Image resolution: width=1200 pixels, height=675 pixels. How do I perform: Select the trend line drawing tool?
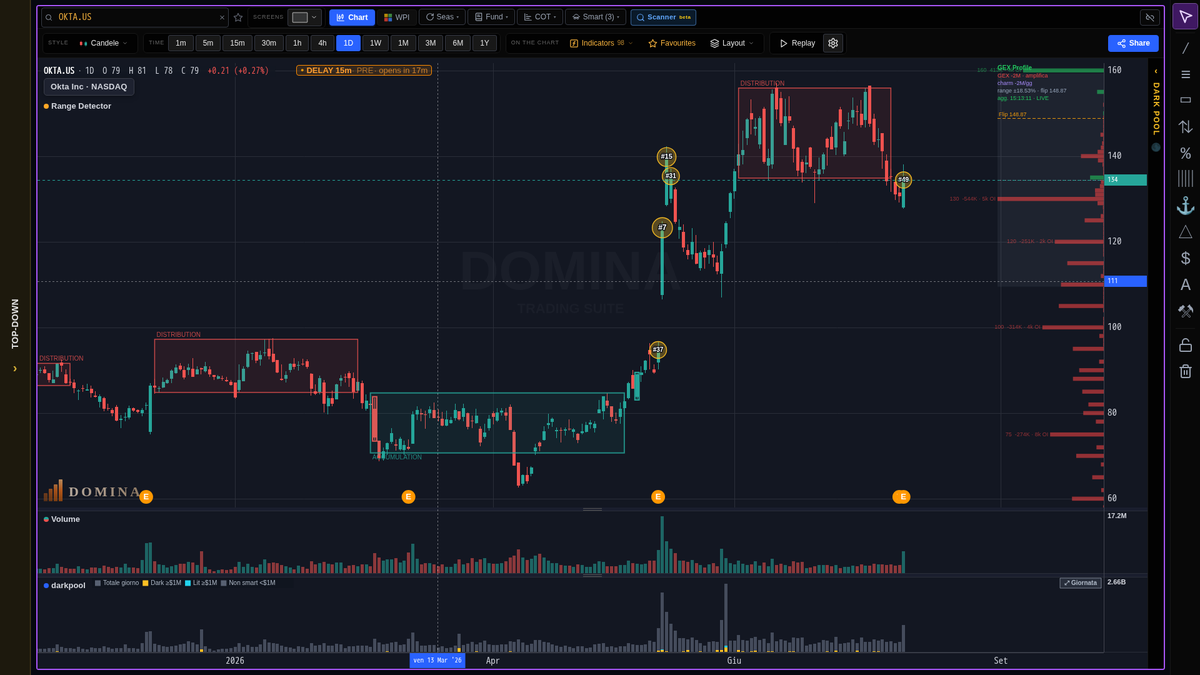1185,48
